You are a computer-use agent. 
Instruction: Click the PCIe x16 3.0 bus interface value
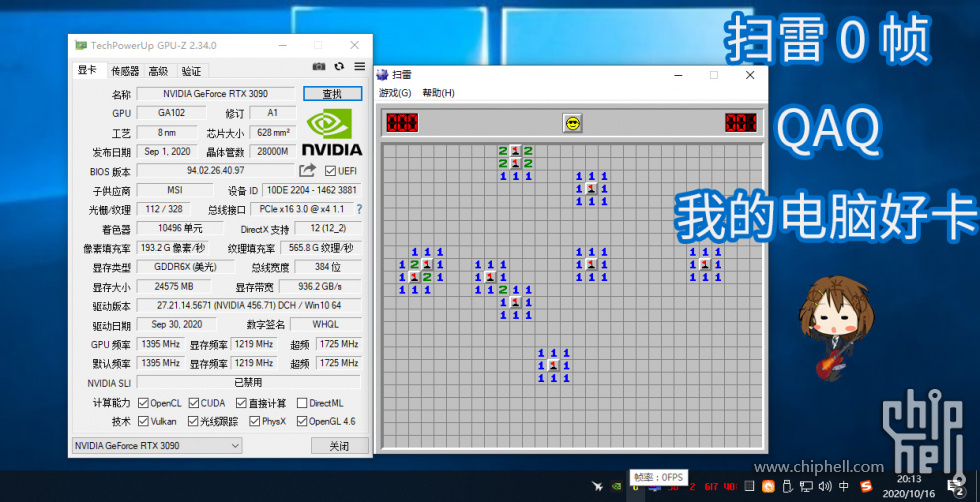302,209
